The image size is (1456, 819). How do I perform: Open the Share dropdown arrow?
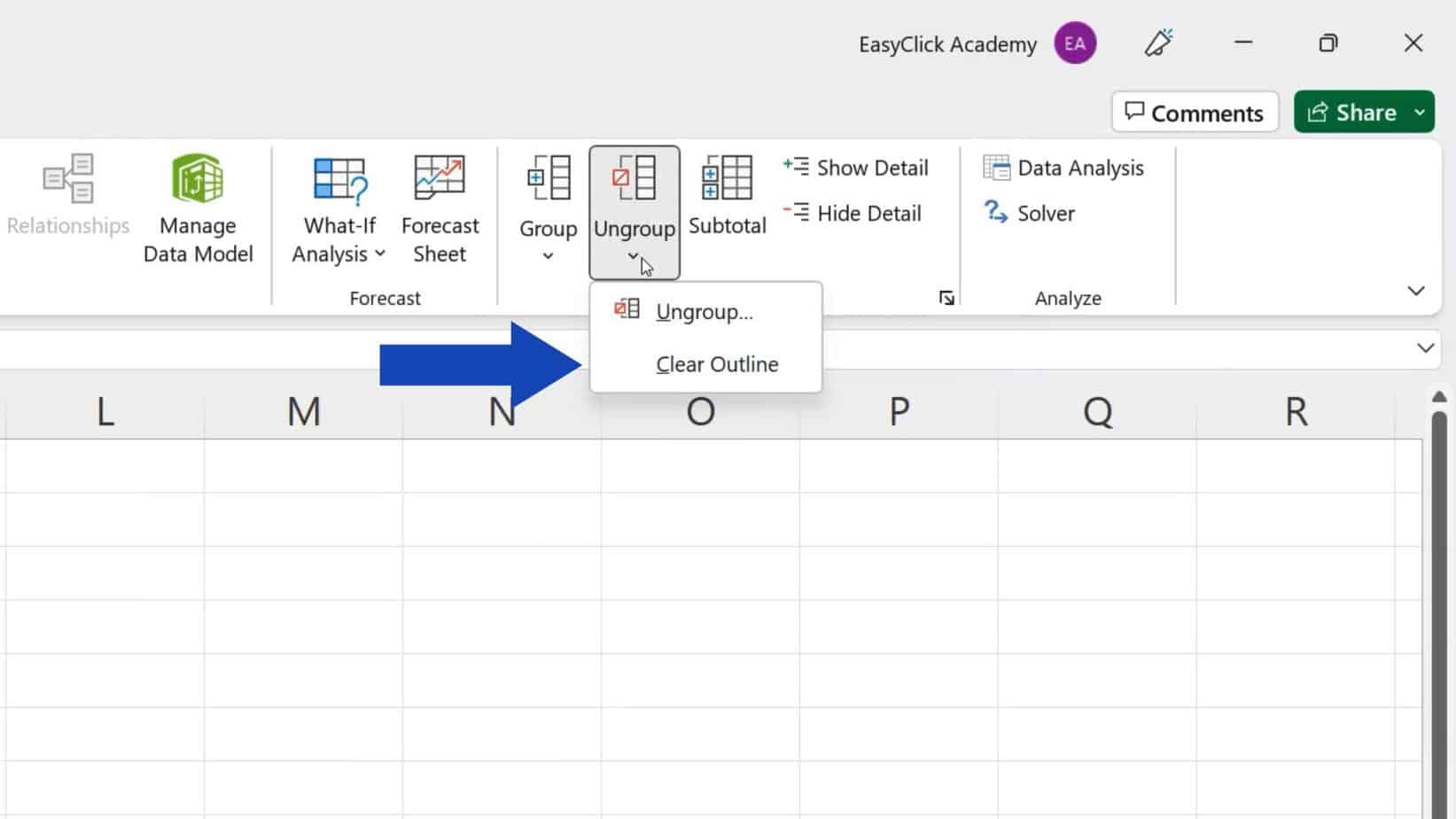(1419, 112)
